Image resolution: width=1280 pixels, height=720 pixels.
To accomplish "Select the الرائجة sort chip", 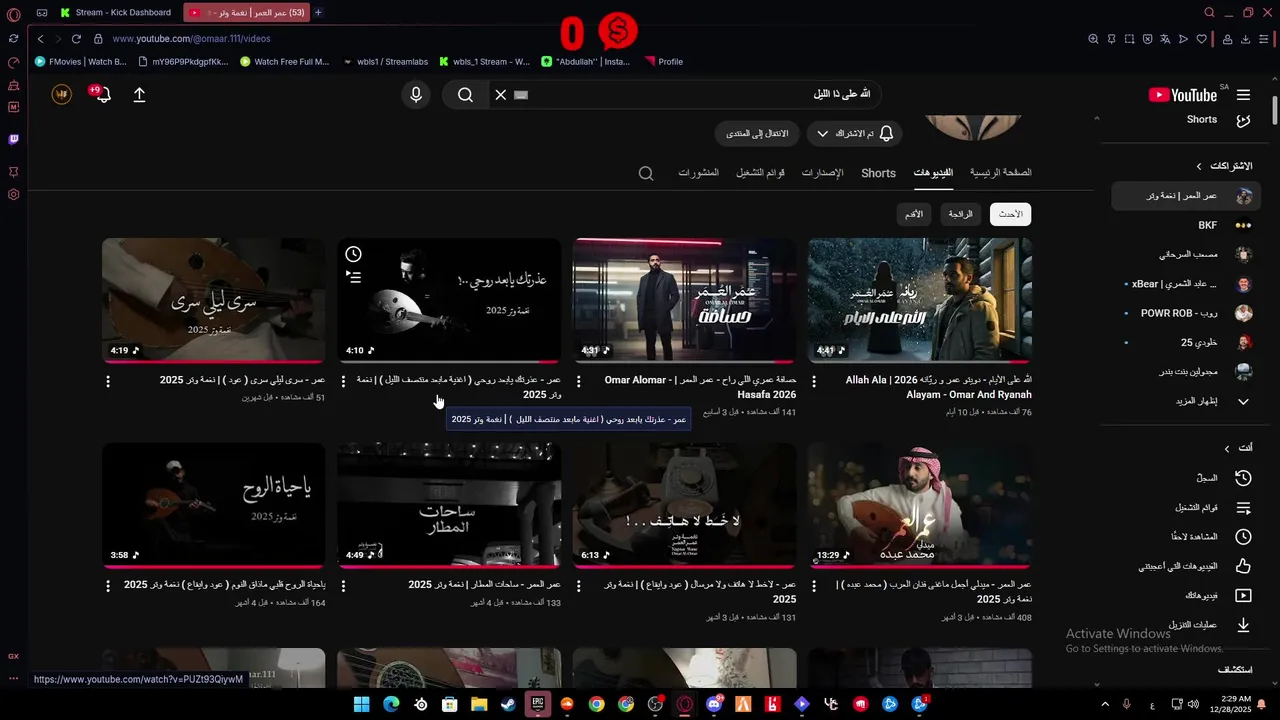I will 960,214.
